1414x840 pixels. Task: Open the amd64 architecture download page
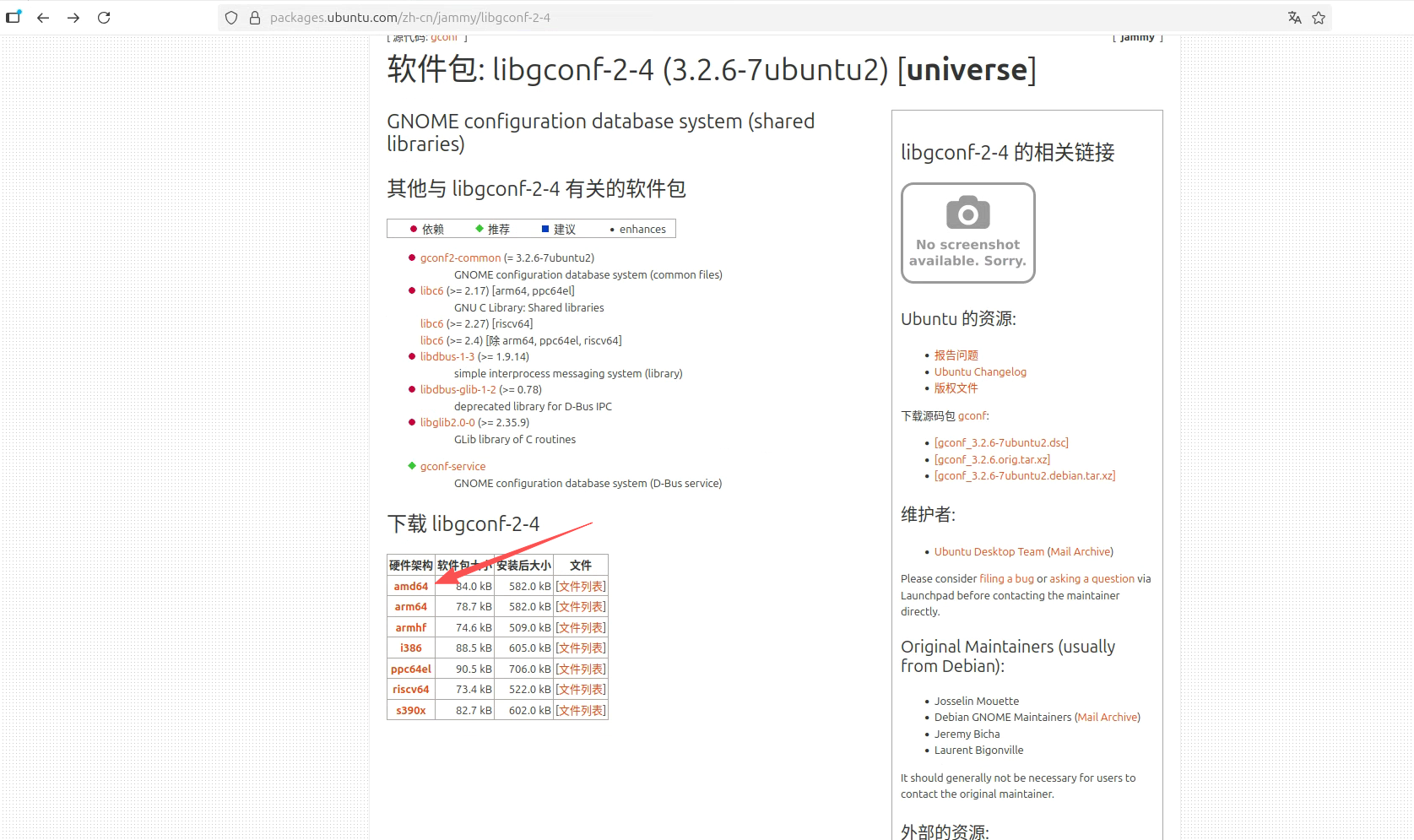coord(410,585)
